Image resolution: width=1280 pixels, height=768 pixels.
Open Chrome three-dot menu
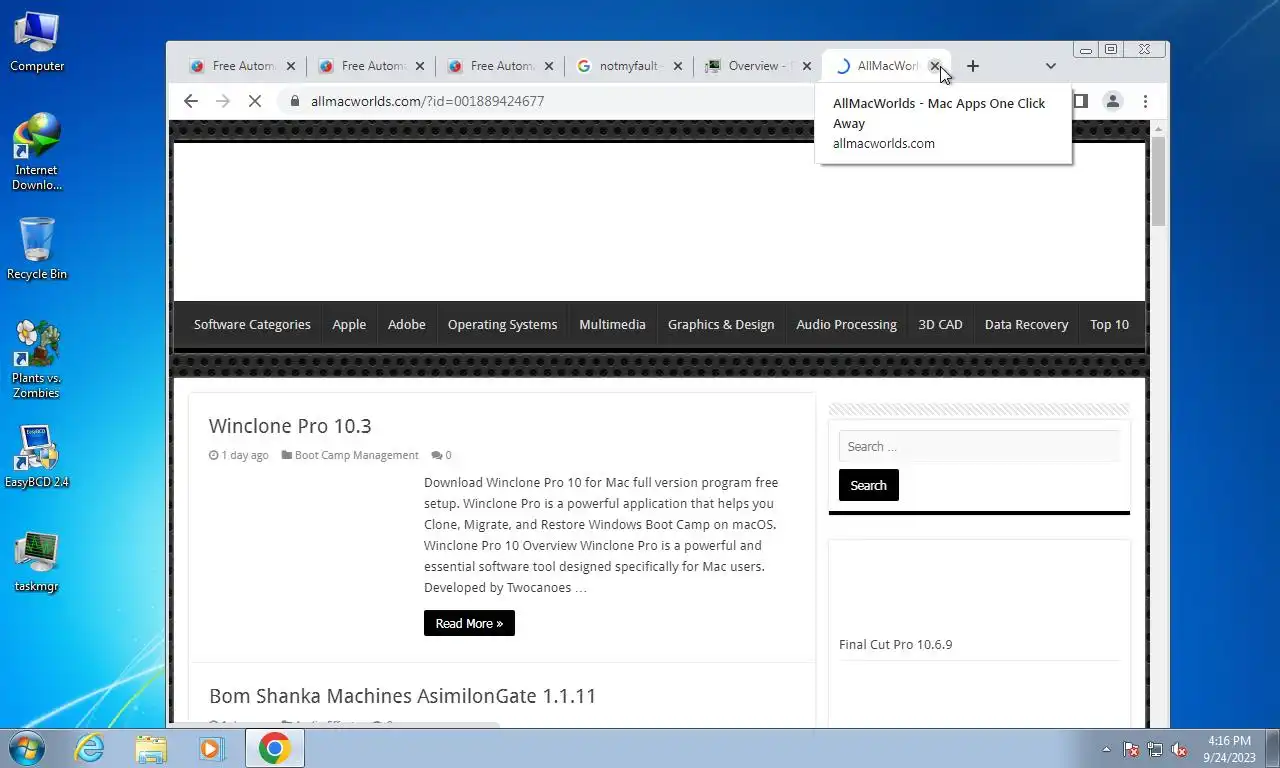pos(1145,101)
